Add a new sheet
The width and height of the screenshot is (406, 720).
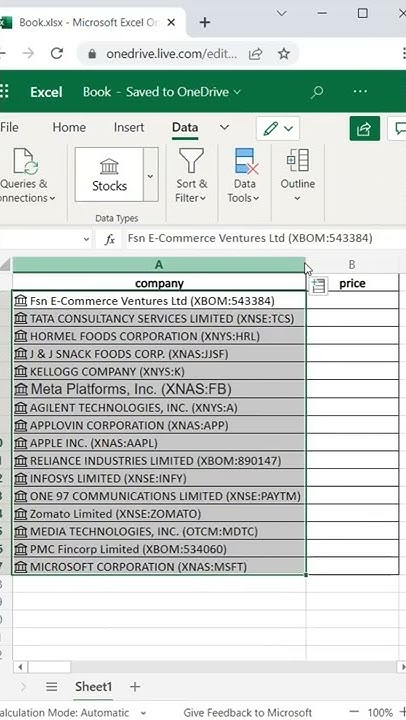click(135, 686)
